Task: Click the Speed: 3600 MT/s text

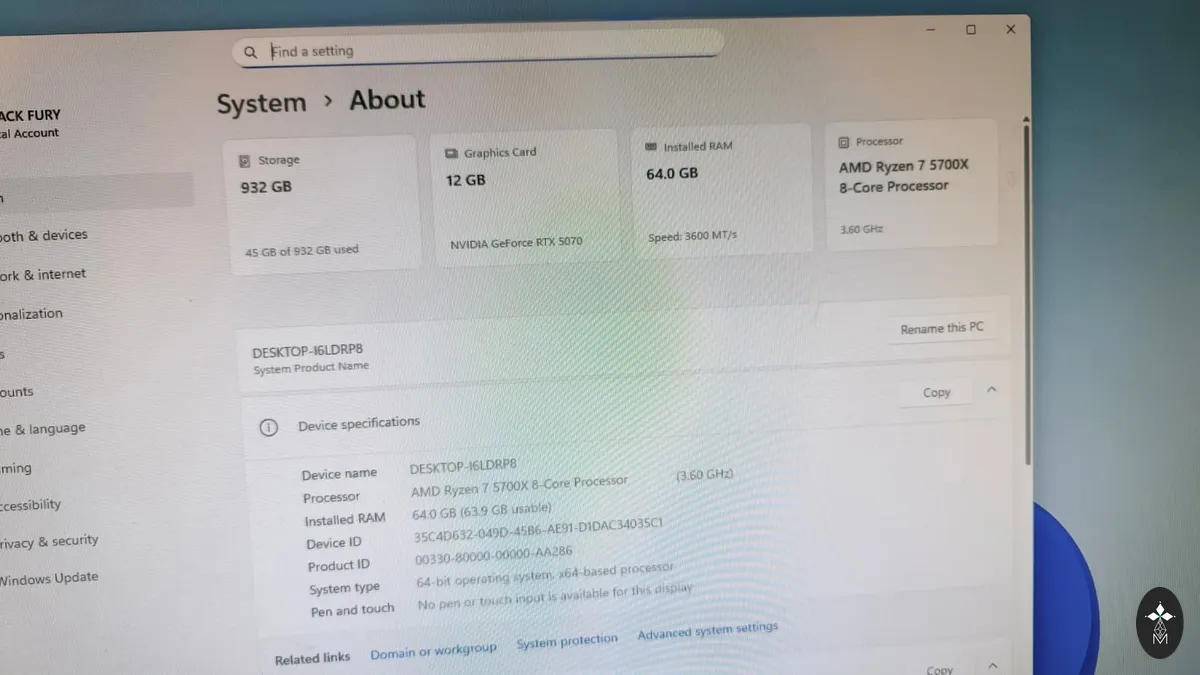Action: coord(692,236)
